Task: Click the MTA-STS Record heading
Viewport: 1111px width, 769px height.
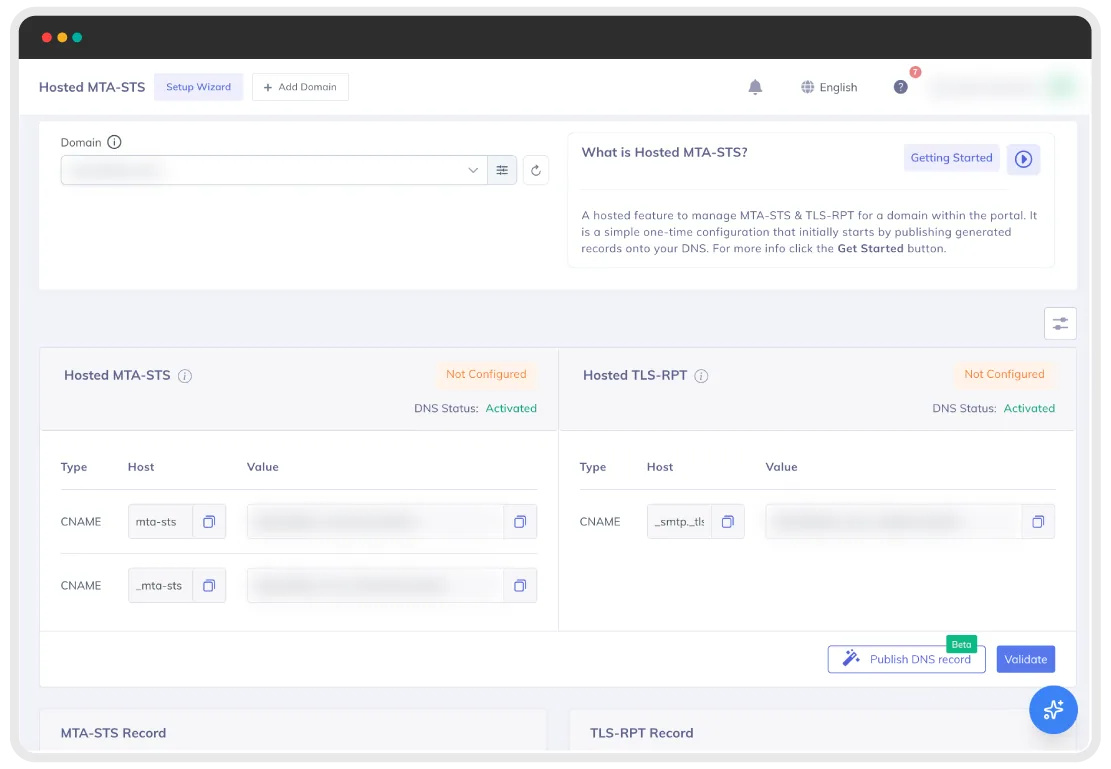Action: (x=113, y=733)
